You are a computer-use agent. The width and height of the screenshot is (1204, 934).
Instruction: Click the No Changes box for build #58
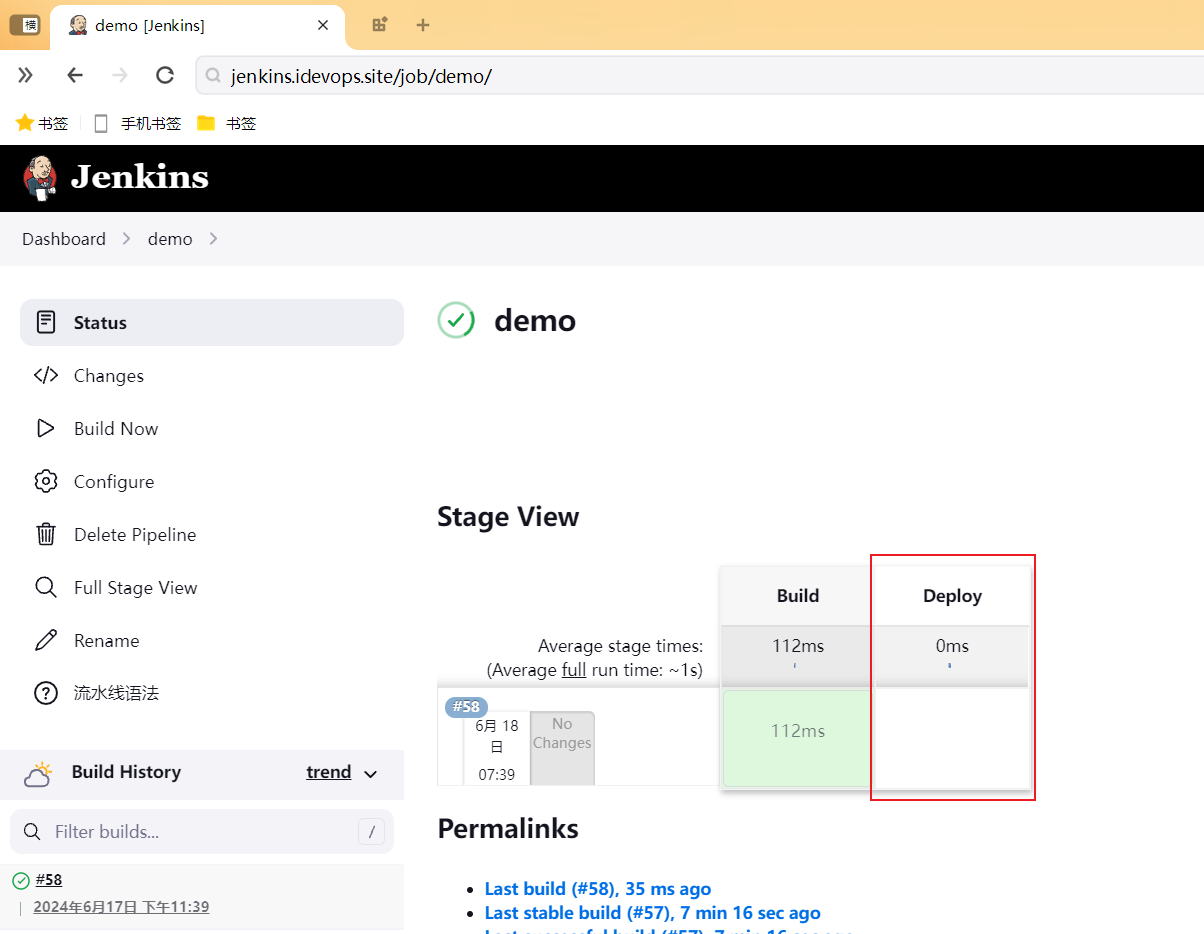click(562, 747)
